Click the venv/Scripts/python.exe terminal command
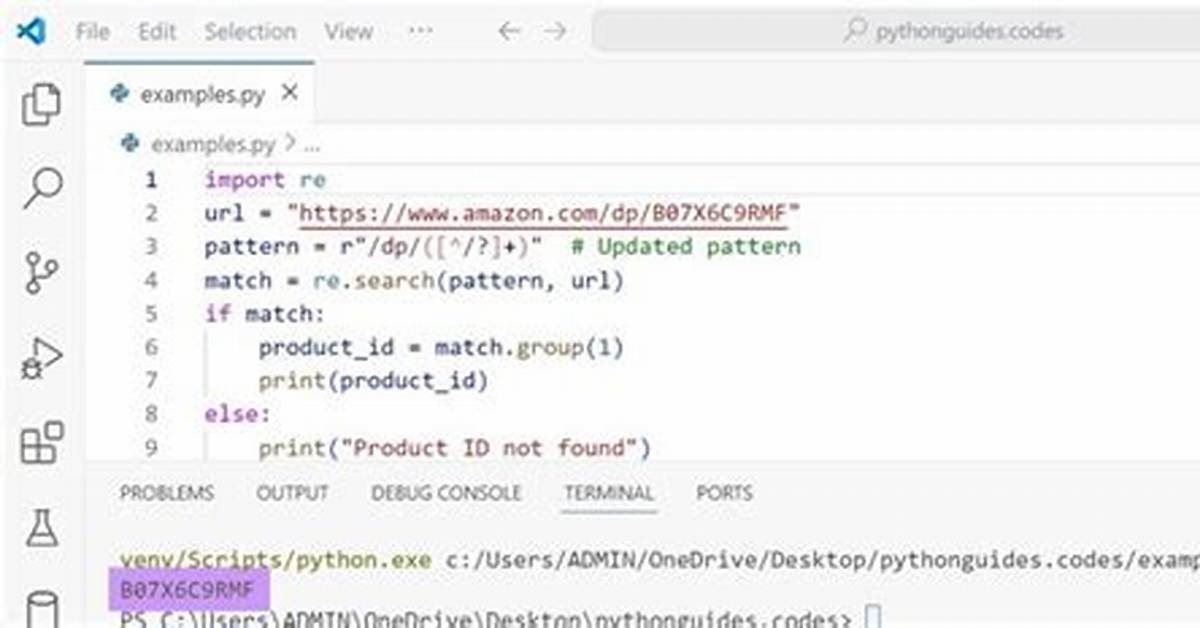 (275, 560)
